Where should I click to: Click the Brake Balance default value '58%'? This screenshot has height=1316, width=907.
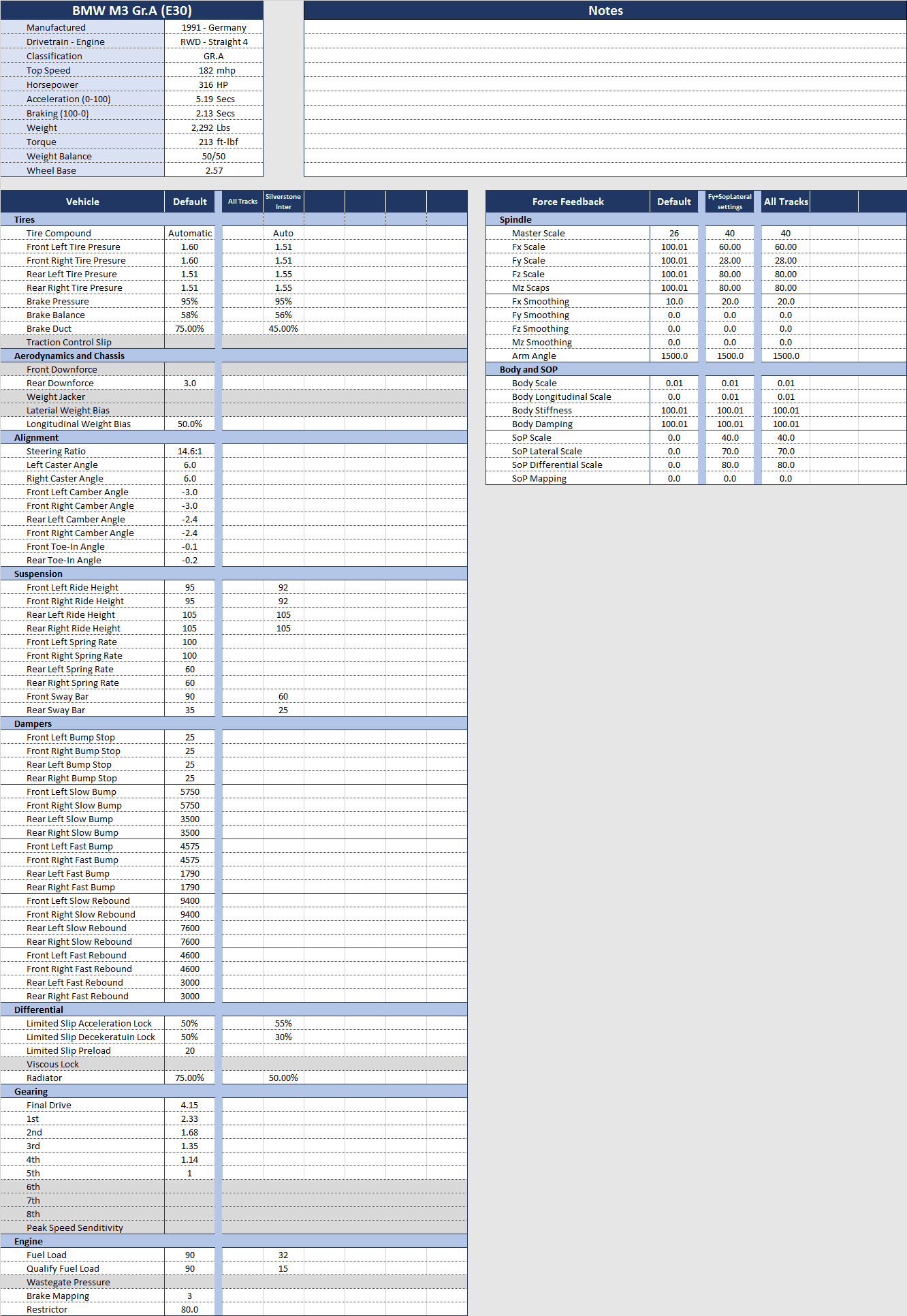[190, 315]
